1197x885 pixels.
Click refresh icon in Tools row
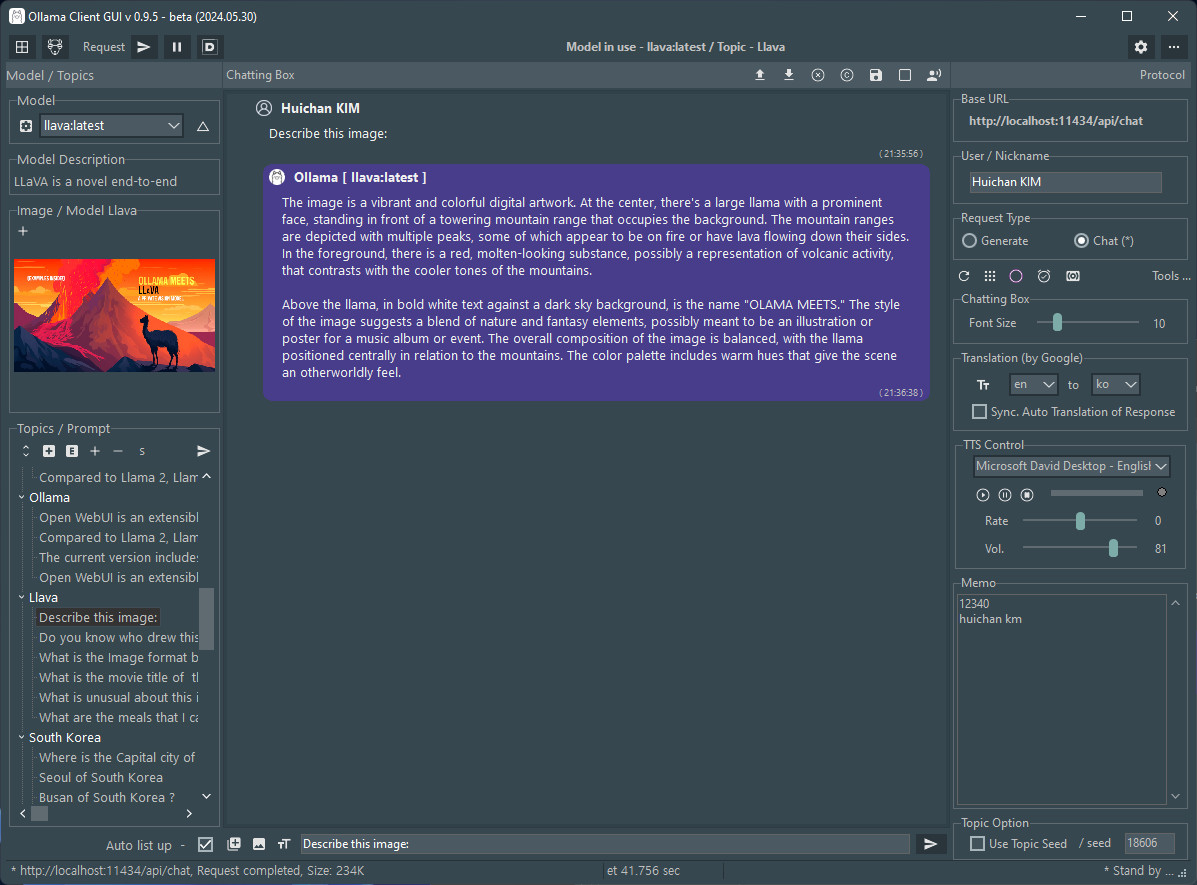964,276
